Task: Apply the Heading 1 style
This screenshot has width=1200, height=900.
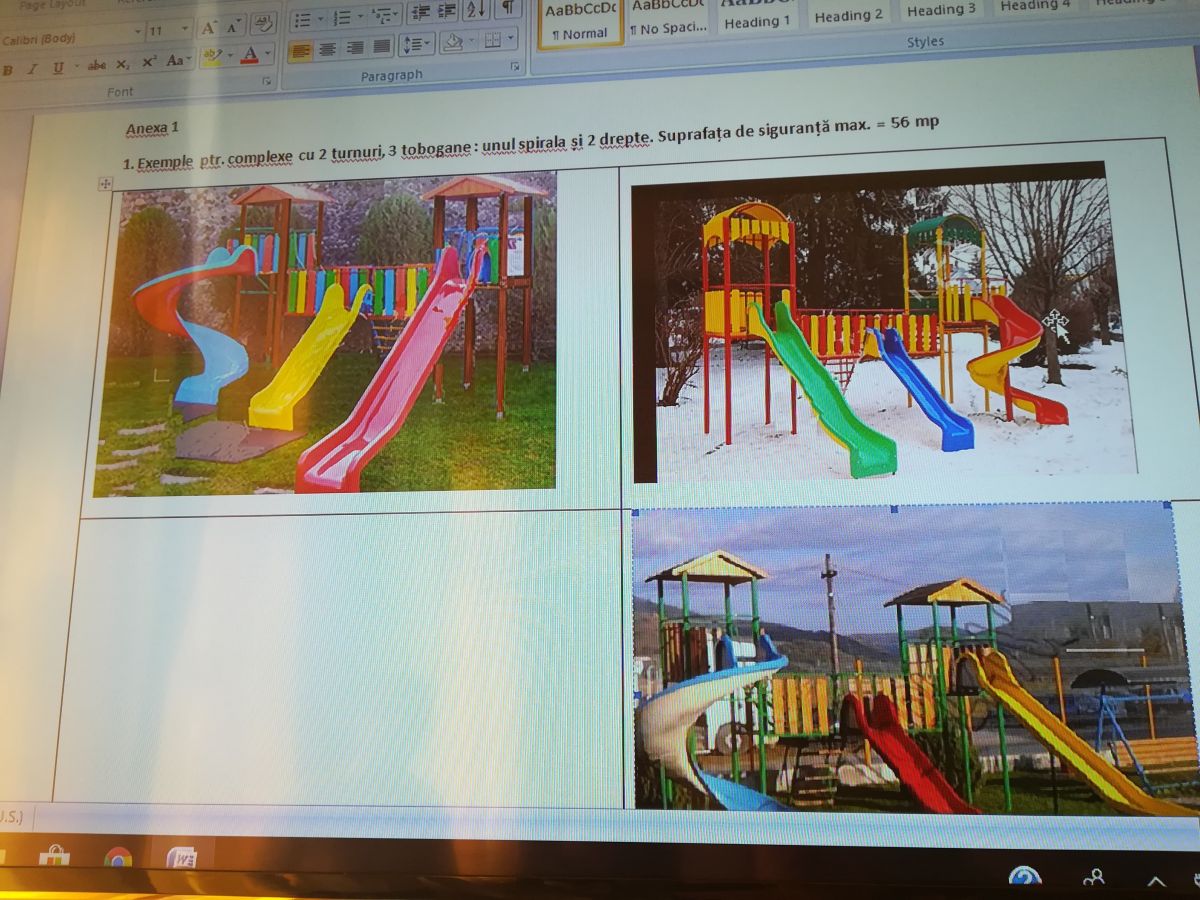Action: (x=757, y=21)
